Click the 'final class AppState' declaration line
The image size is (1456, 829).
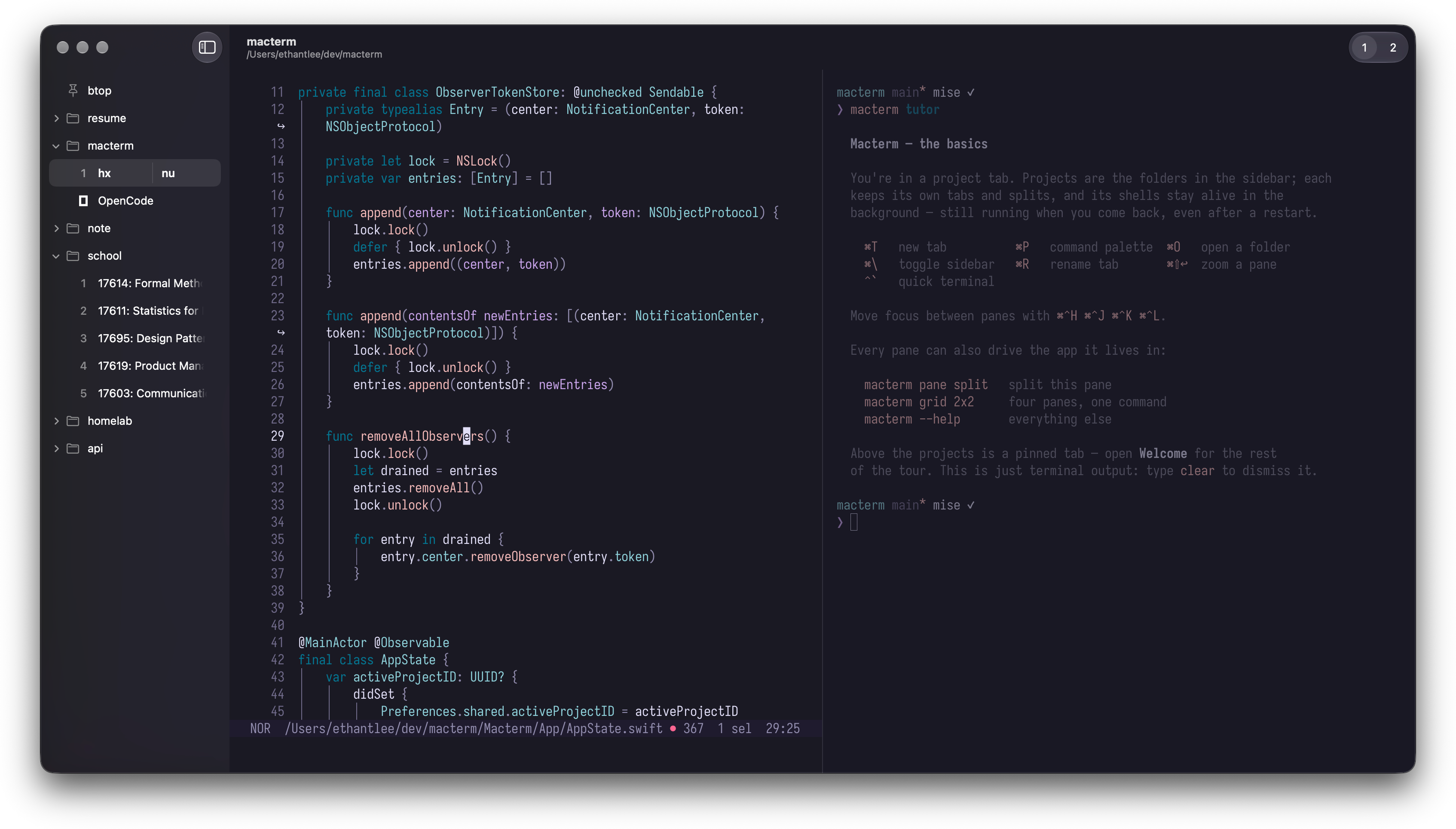click(373, 659)
